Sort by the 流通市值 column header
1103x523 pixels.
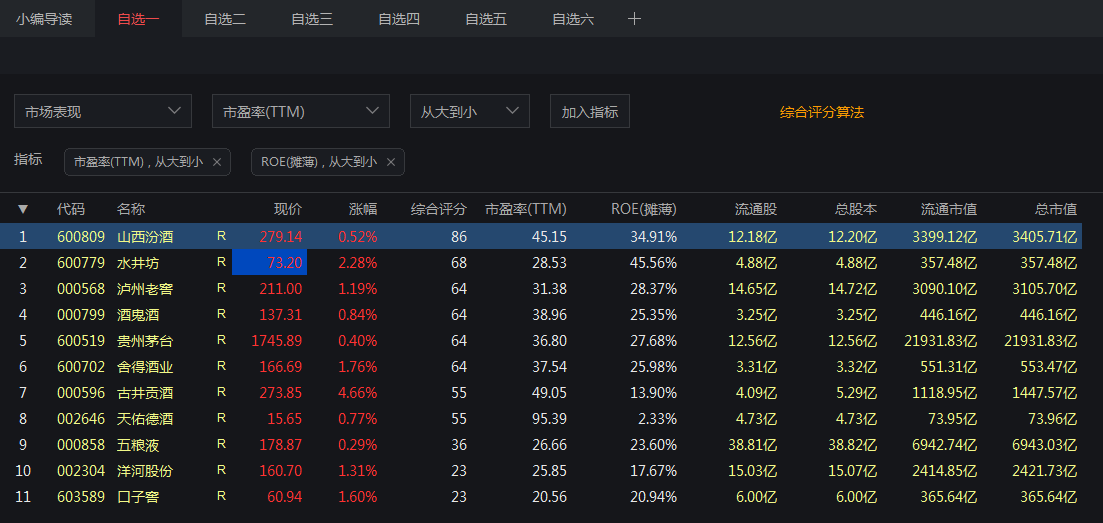tap(949, 209)
